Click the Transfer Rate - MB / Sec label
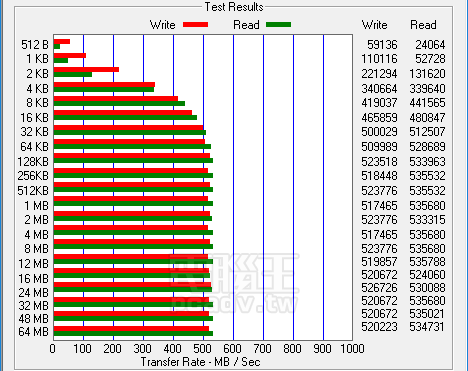This screenshot has height=371, width=468. click(x=201, y=362)
